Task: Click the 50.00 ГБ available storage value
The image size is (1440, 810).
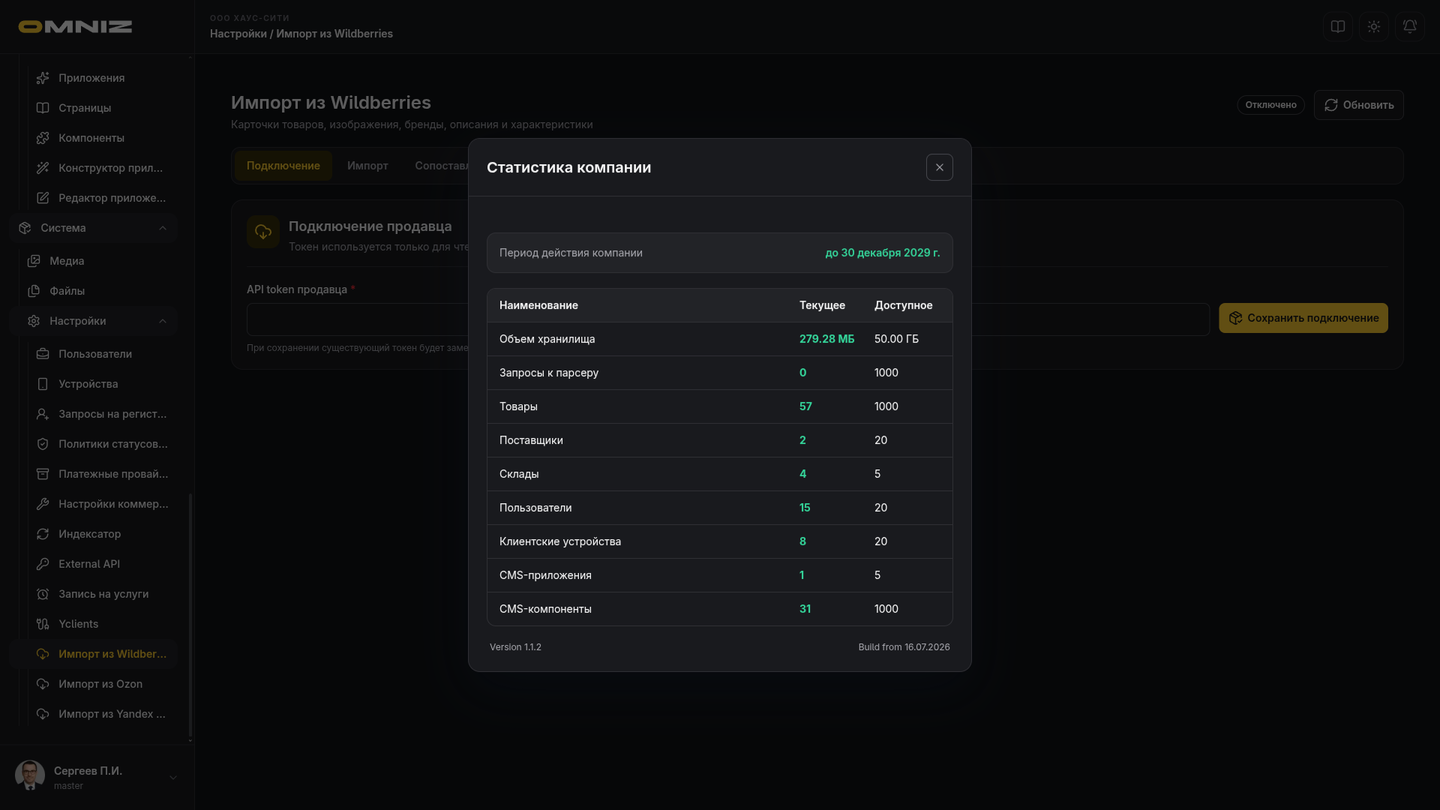Action: pos(896,339)
